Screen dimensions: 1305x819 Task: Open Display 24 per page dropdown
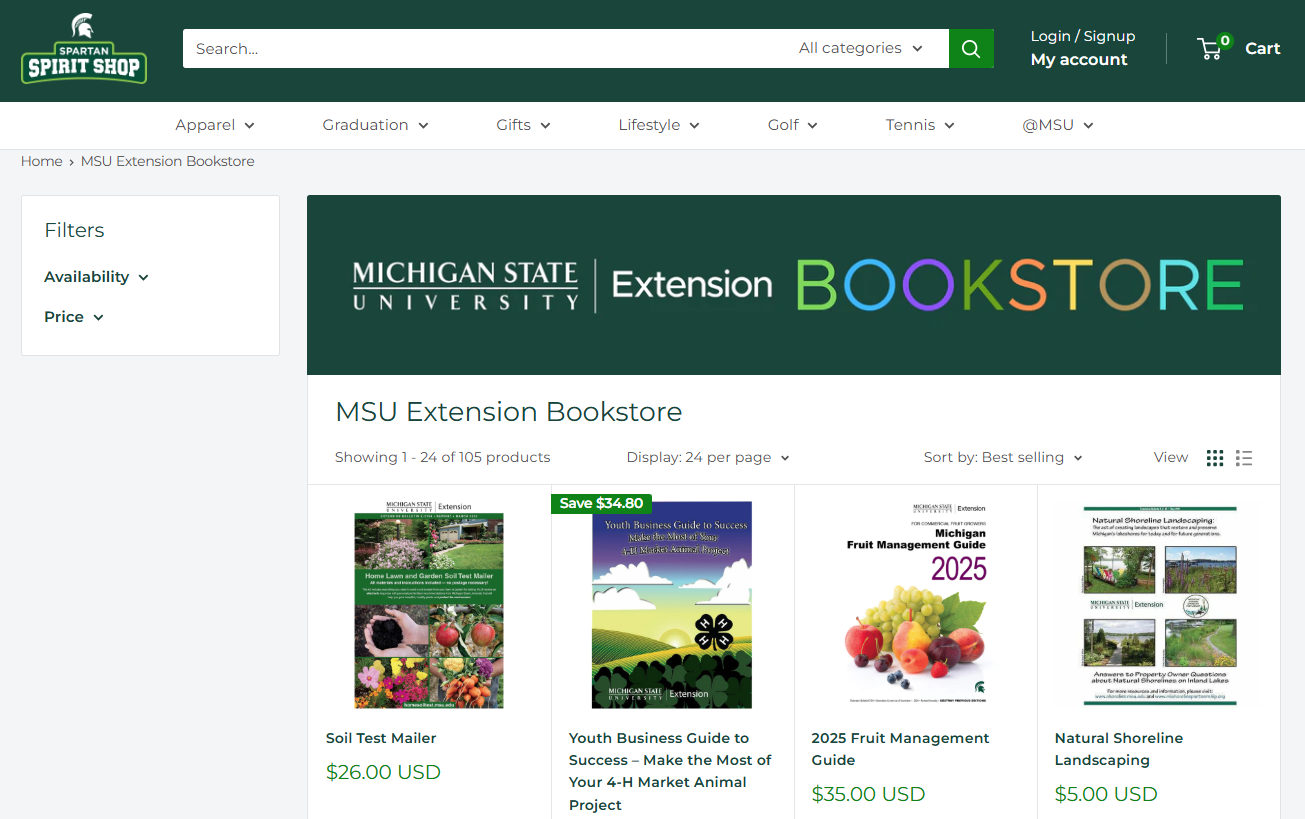pos(707,458)
